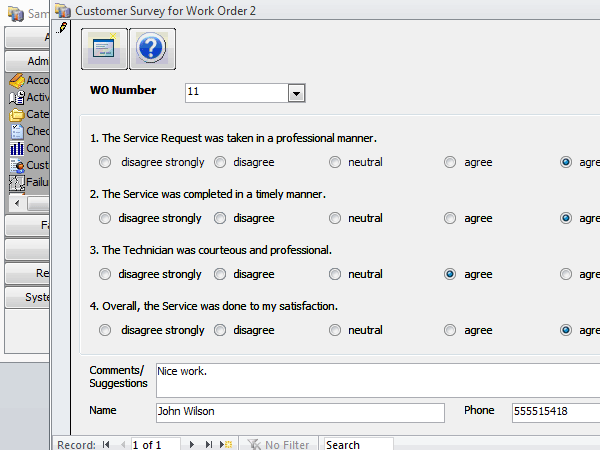
Task: Click the Comments/Suggestions text box
Action: click(x=375, y=379)
